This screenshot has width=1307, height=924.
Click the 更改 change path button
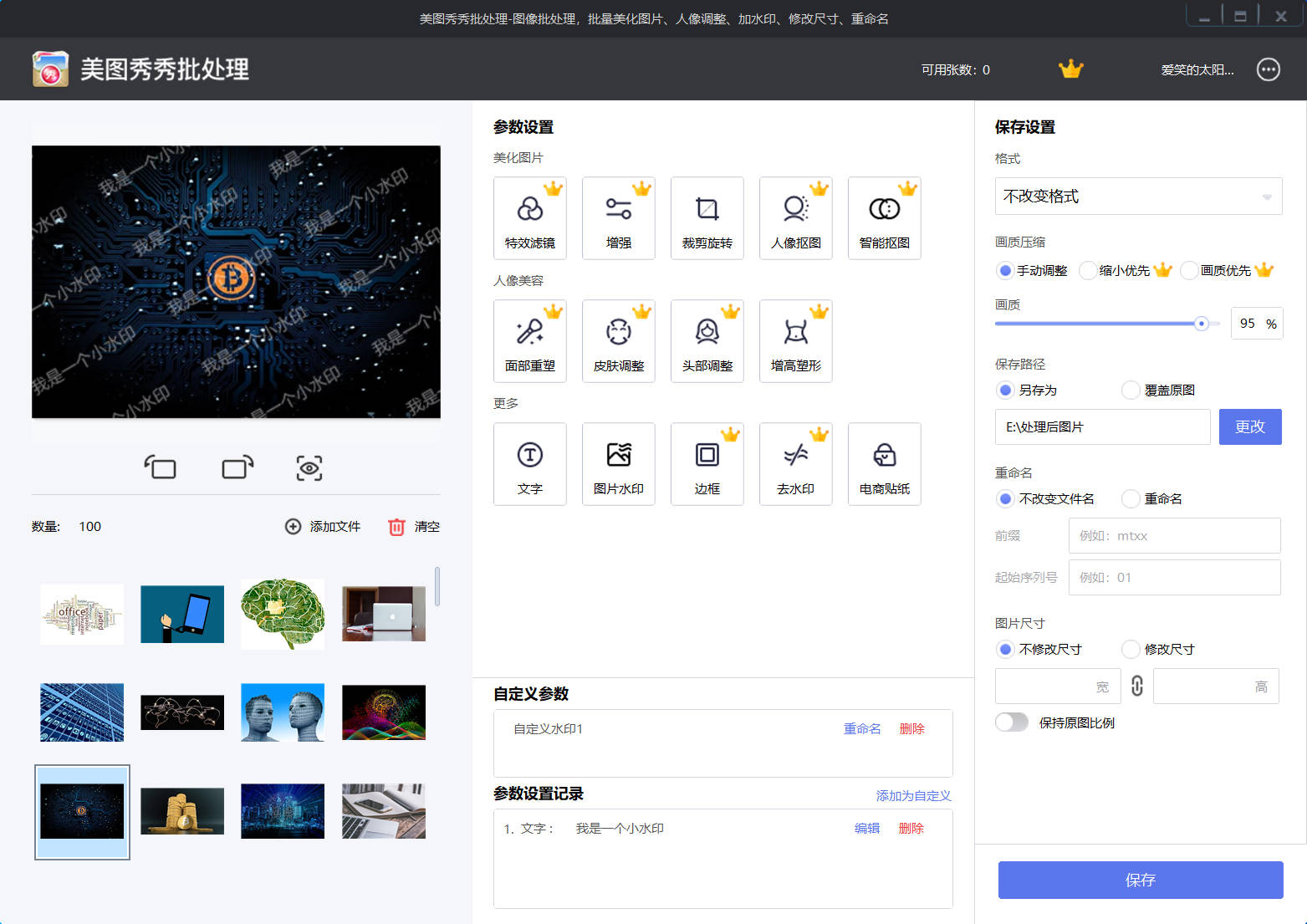pos(1250,427)
